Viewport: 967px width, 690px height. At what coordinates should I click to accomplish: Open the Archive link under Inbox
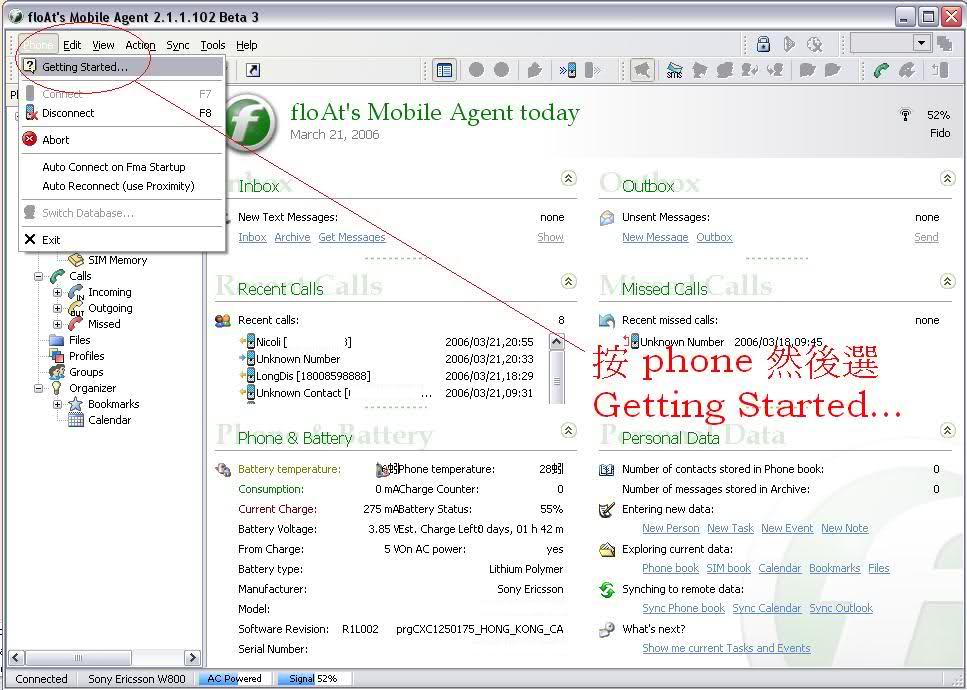(x=292, y=237)
